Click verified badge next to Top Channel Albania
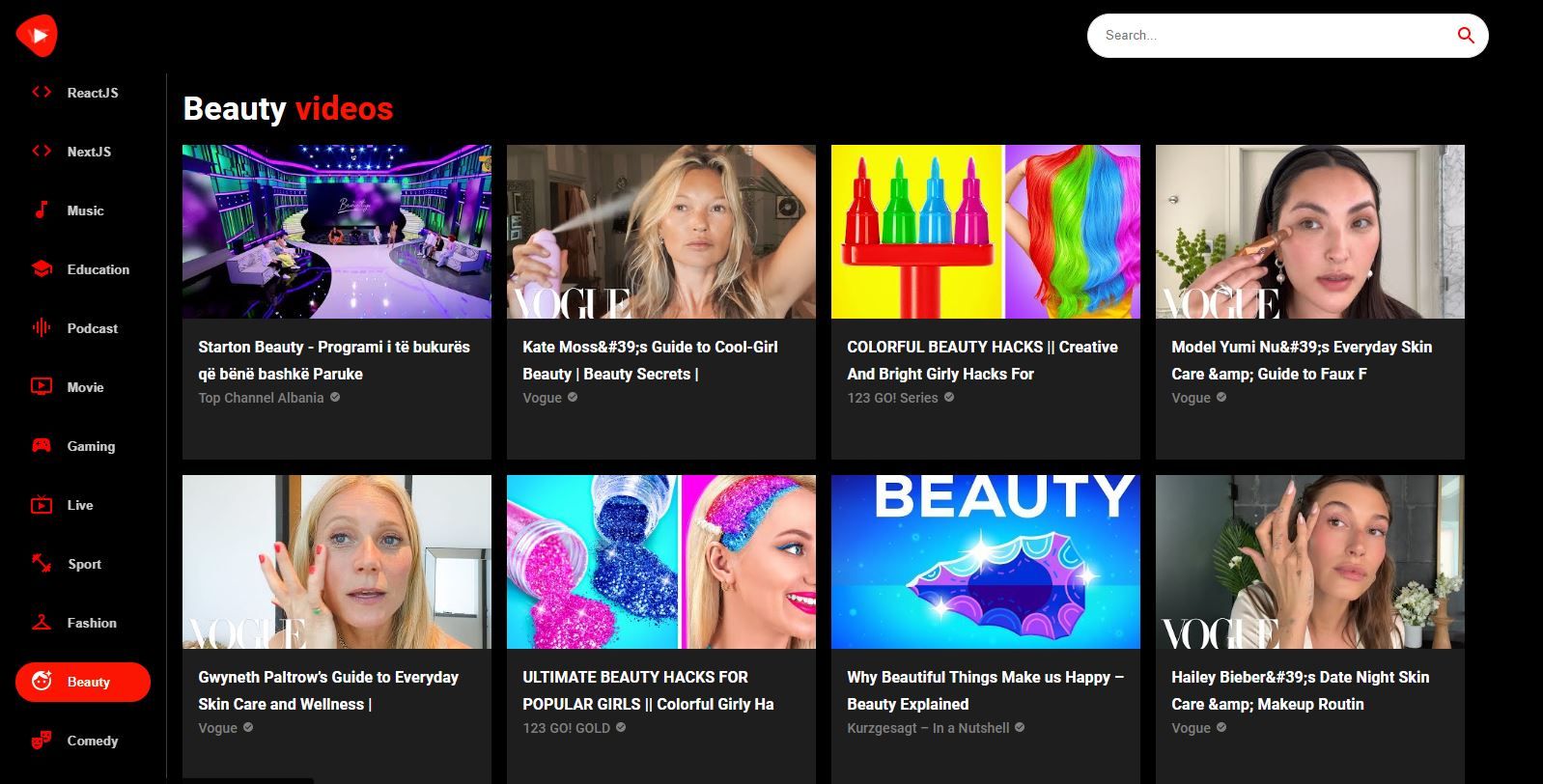 tap(335, 397)
